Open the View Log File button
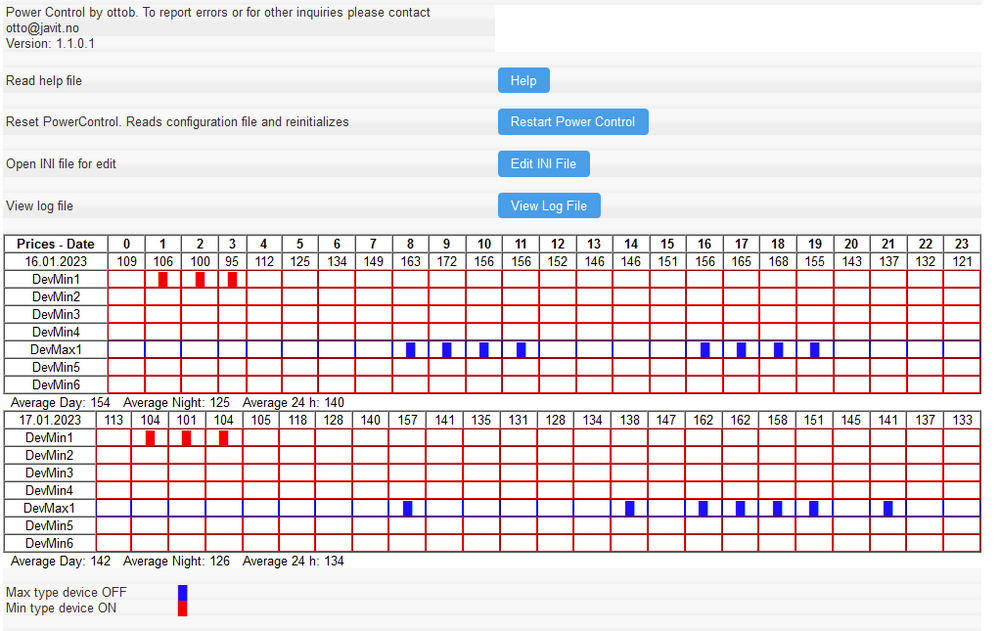 point(548,206)
